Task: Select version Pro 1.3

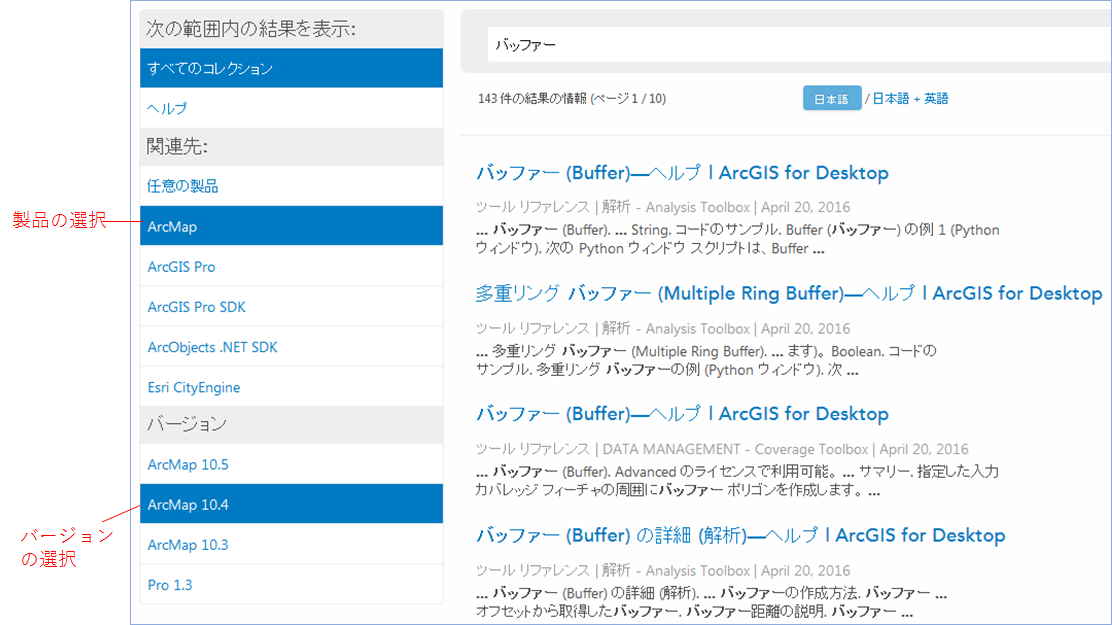Action: point(291,585)
